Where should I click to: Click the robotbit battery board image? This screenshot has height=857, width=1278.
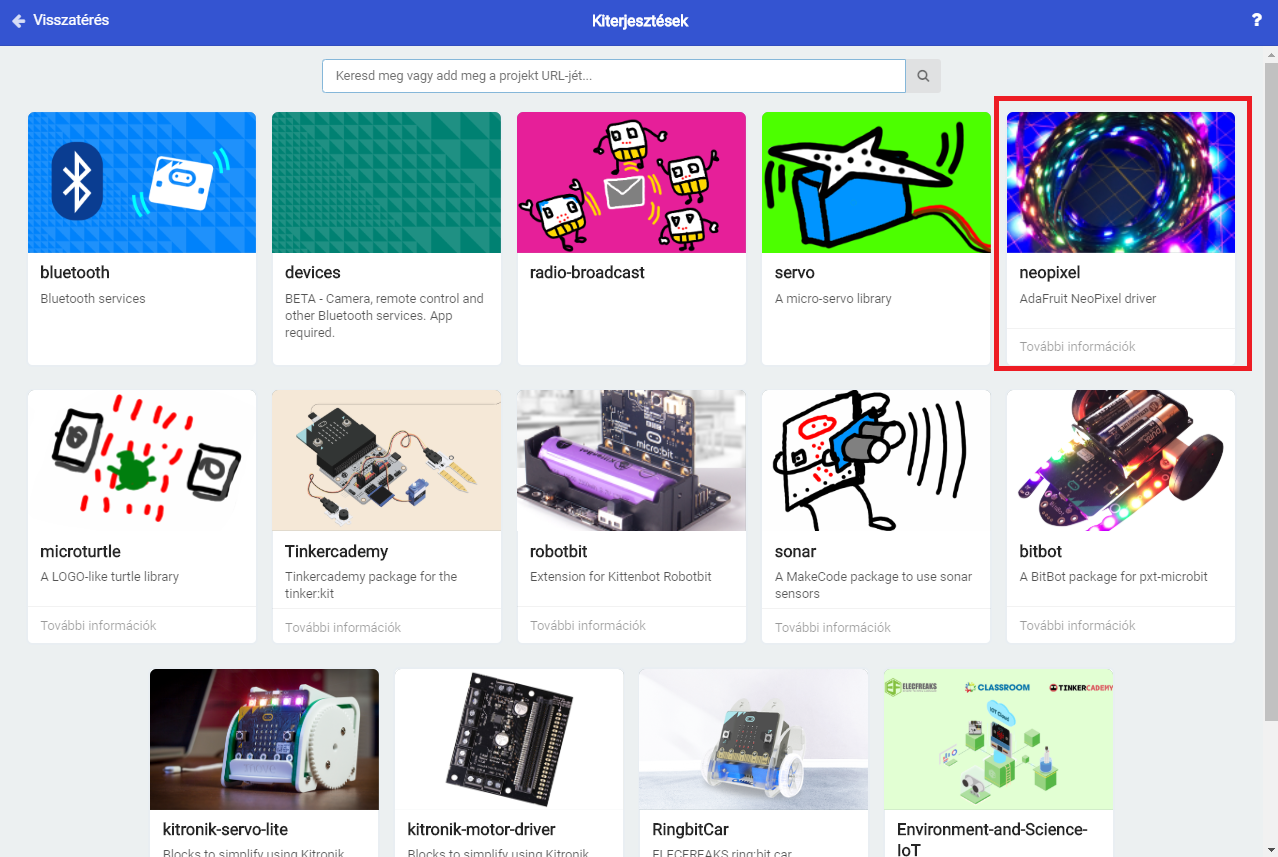[x=630, y=460]
